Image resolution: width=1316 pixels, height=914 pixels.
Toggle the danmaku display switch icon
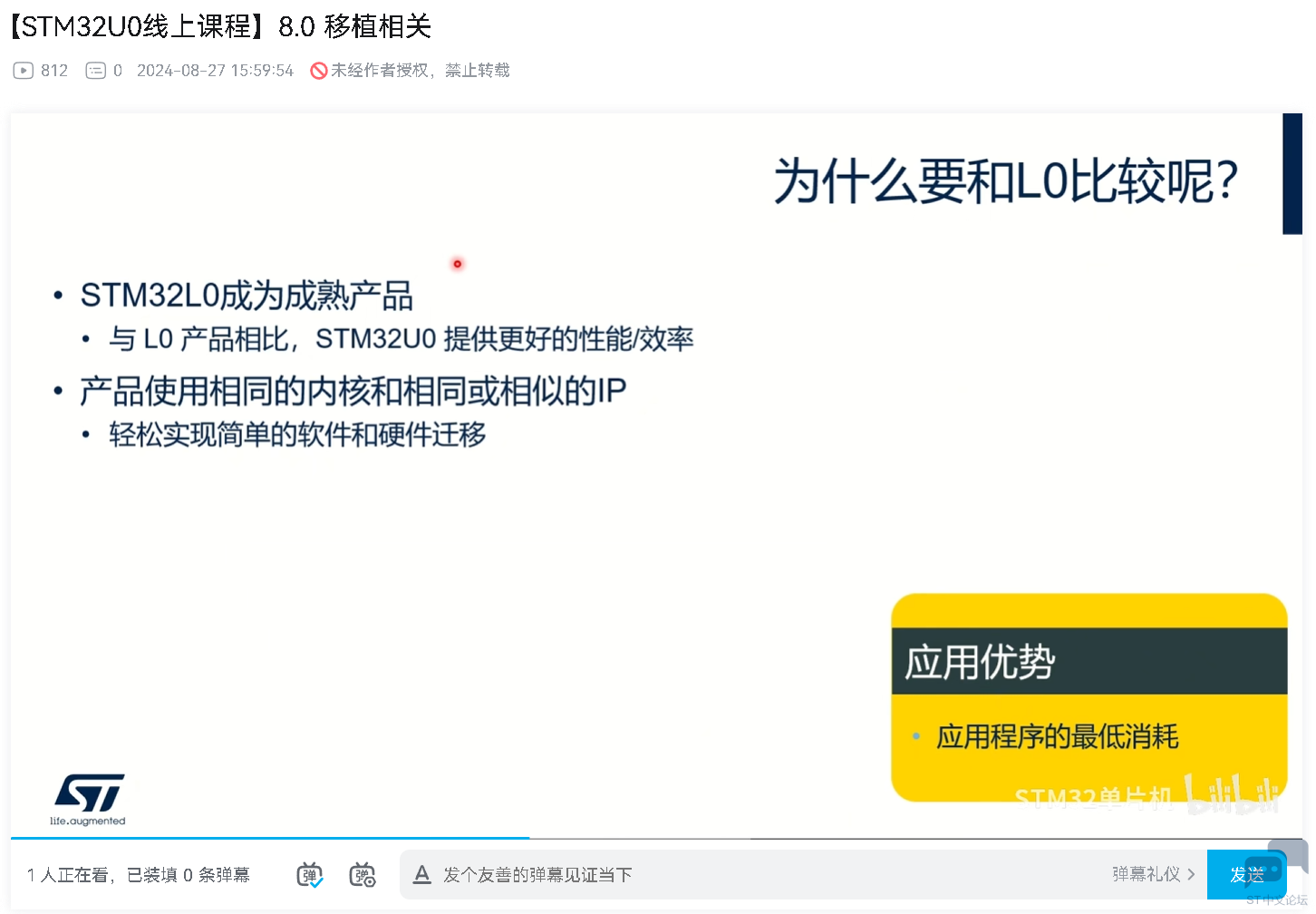coord(310,875)
